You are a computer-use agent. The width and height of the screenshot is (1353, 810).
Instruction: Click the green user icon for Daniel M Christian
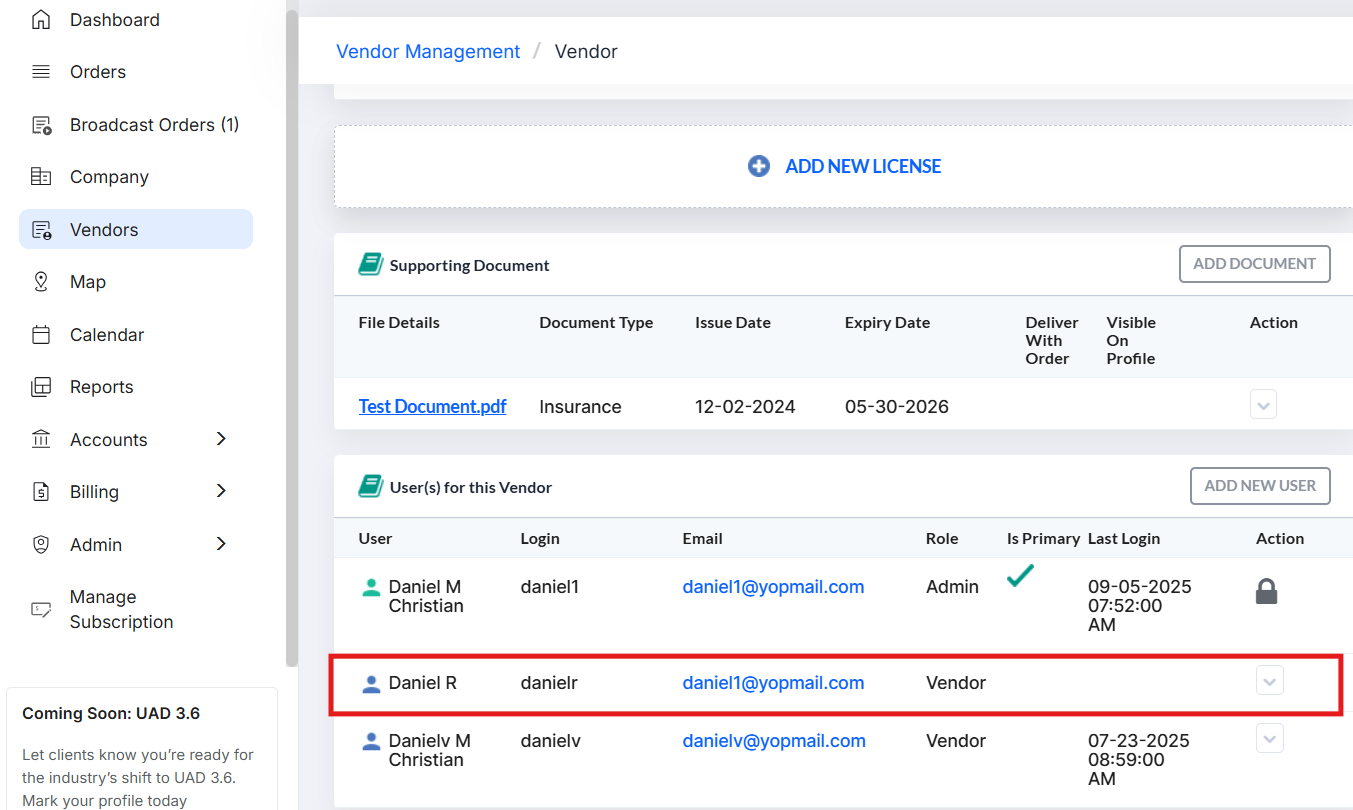pyautogui.click(x=371, y=588)
